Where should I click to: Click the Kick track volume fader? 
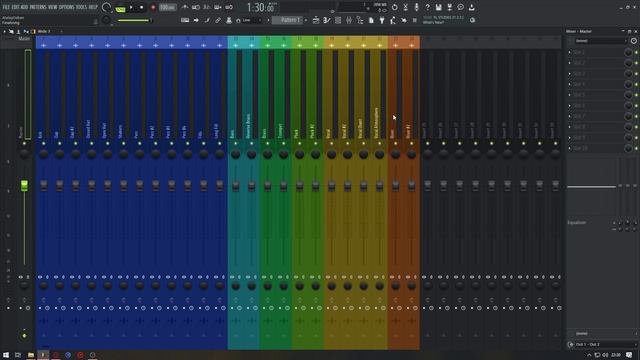[x=44, y=185]
